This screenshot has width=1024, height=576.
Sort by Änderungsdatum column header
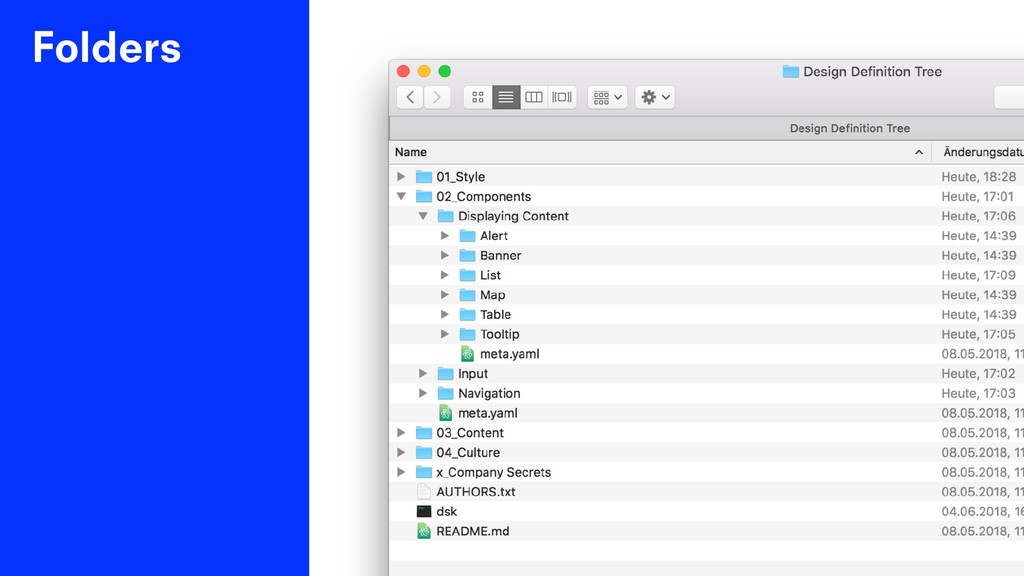tap(983, 152)
